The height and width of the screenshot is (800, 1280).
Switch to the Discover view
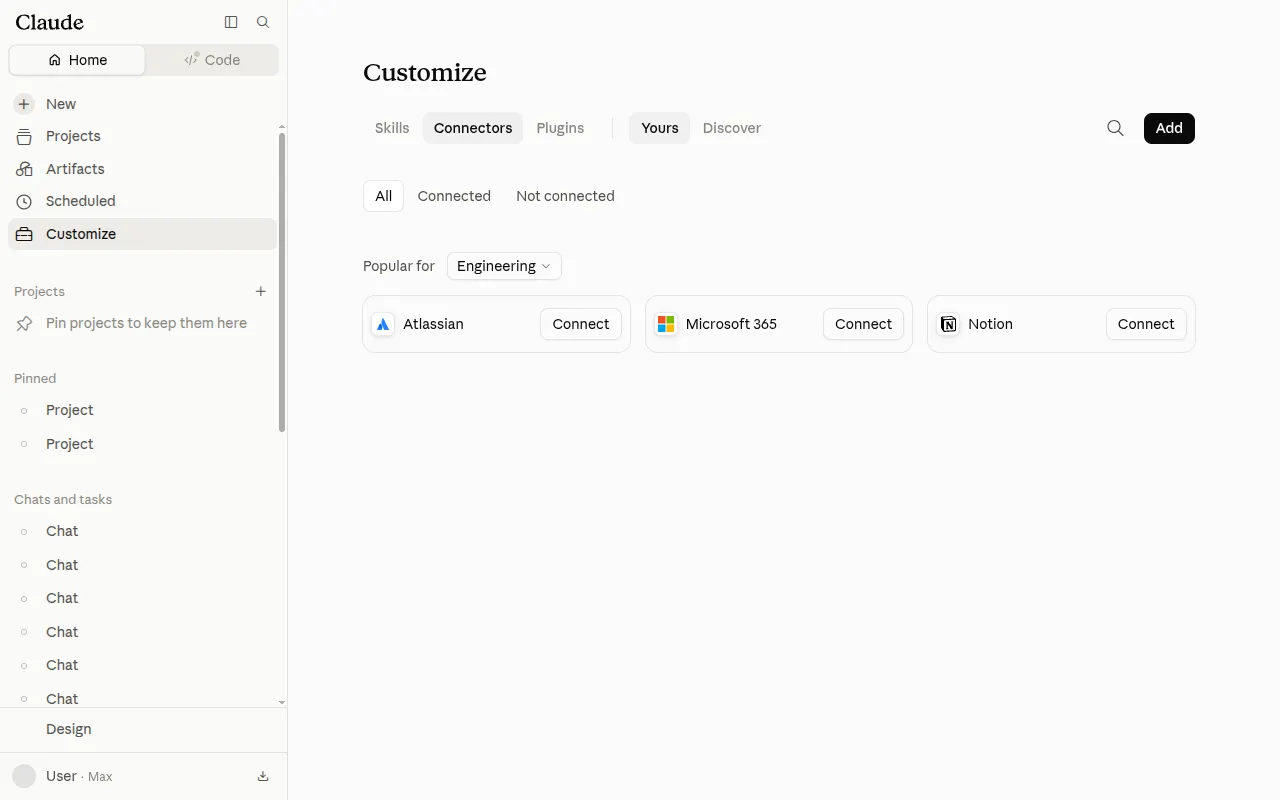(732, 128)
